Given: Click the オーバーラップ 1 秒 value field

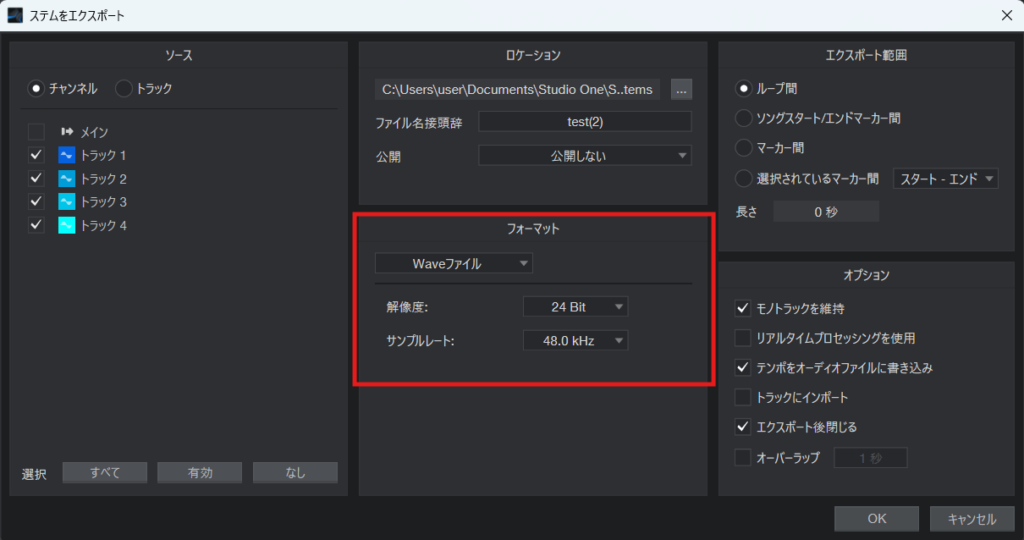Looking at the screenshot, I should tap(871, 458).
